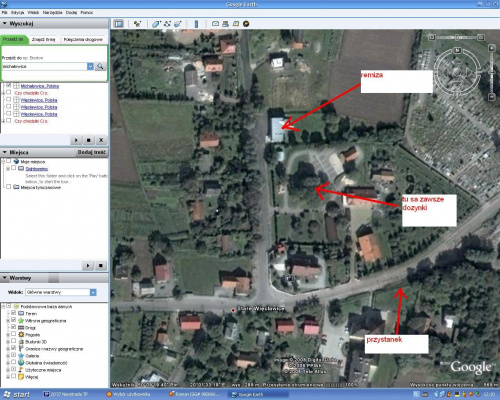Collapse the Miejsca panel
This screenshot has height=400, width=500.
(x=5, y=152)
